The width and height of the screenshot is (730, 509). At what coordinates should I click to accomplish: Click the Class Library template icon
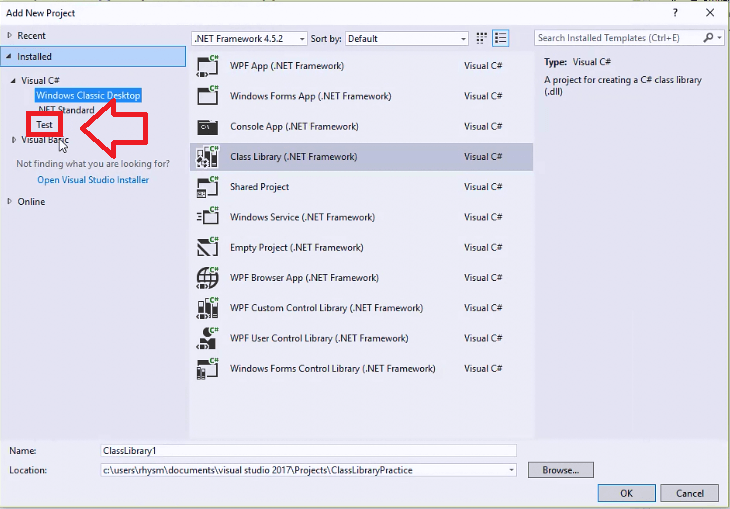tap(208, 157)
